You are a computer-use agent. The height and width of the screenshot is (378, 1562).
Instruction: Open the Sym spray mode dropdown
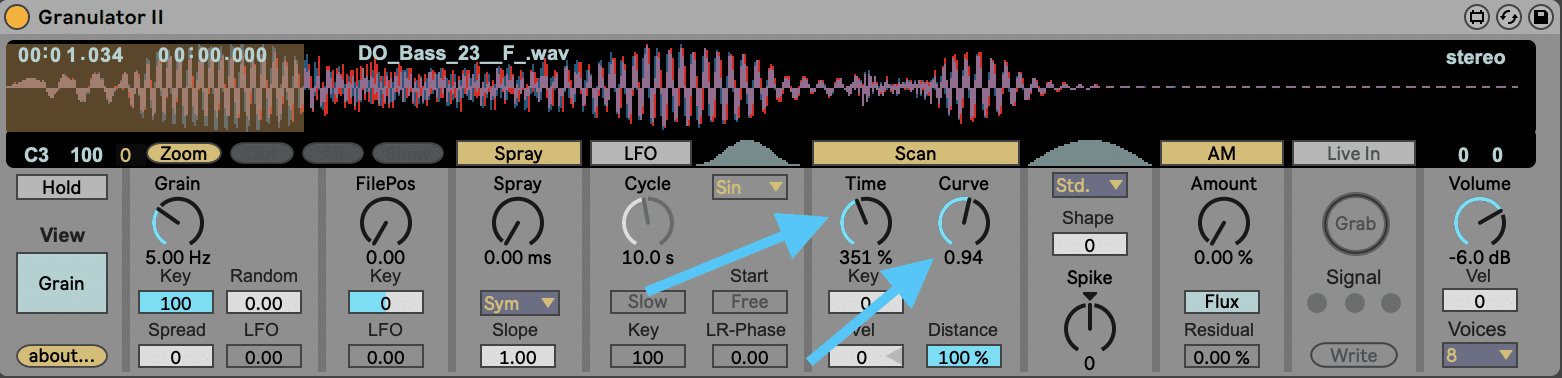click(x=518, y=303)
